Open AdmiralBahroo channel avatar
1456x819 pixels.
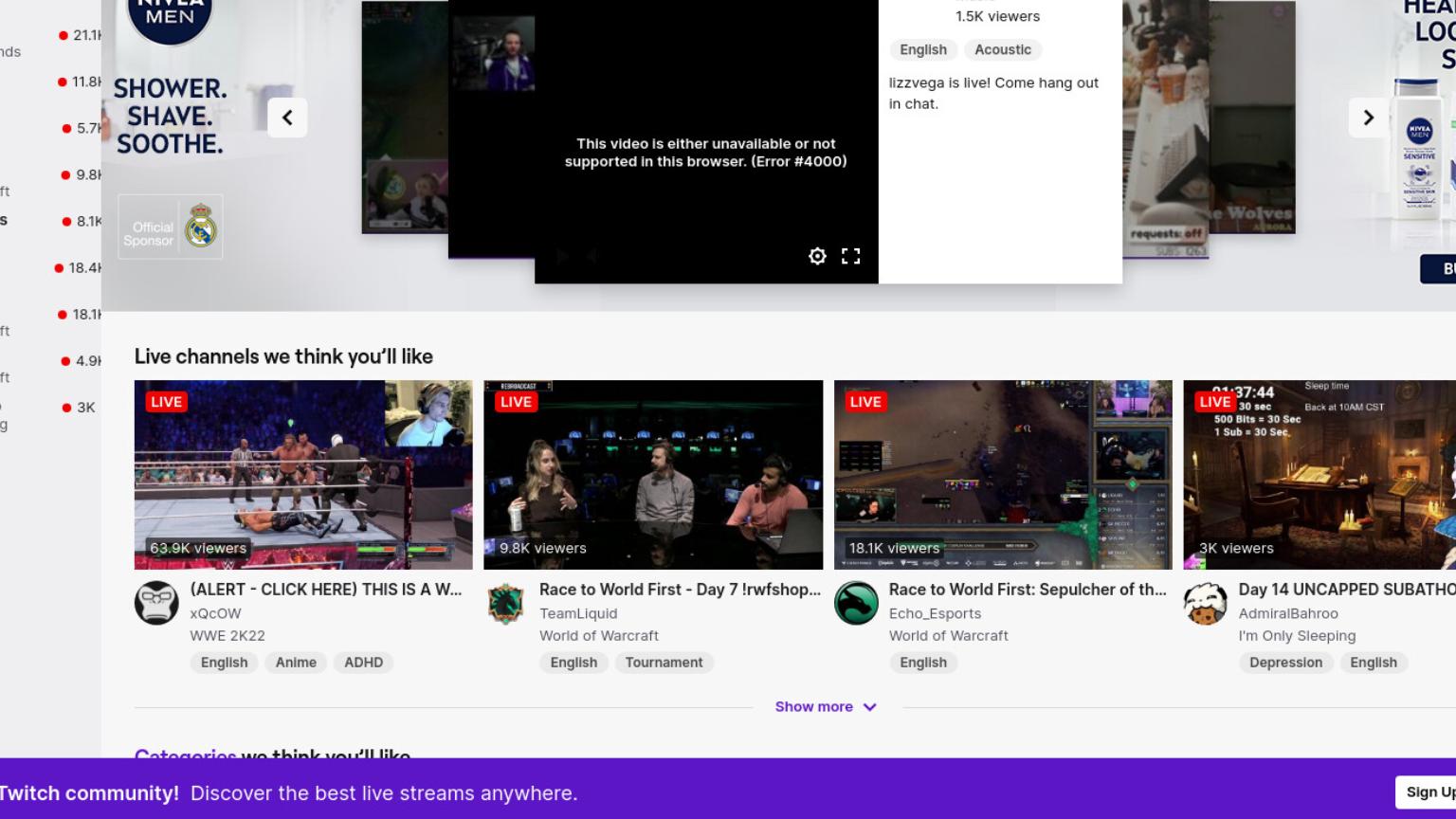[1206, 603]
